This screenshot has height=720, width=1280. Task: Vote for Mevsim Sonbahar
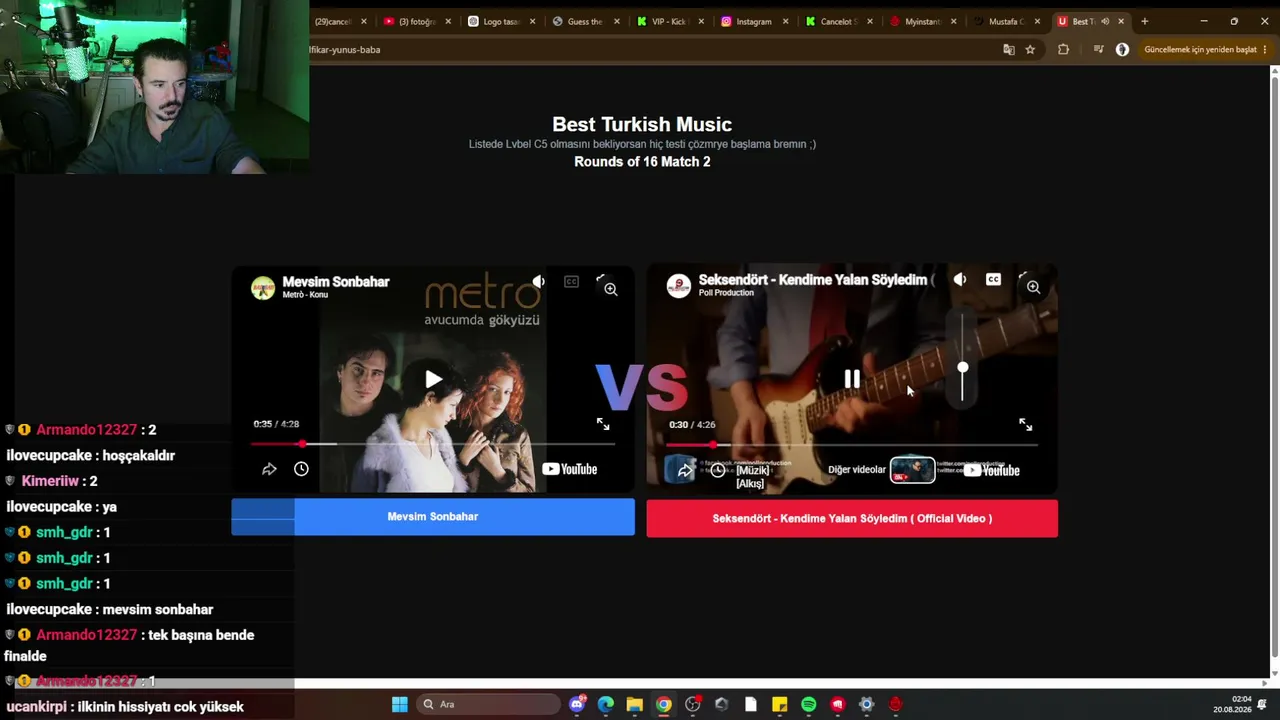pyautogui.click(x=433, y=517)
